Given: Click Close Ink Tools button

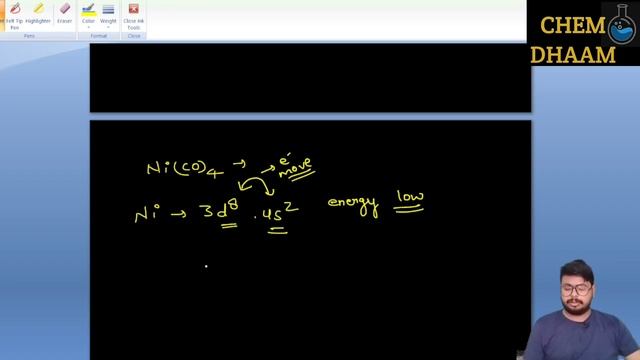Looking at the screenshot, I should pos(133,16).
